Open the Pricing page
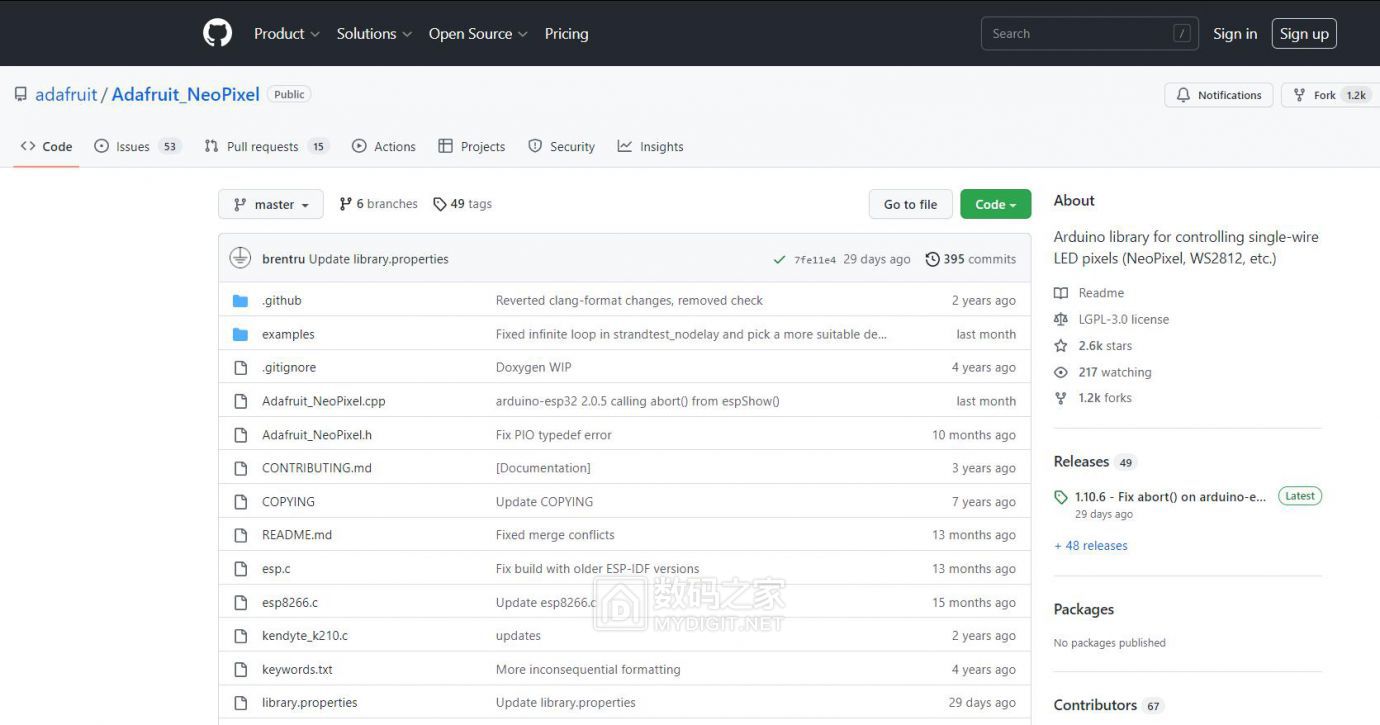1380x725 pixels. pos(566,33)
